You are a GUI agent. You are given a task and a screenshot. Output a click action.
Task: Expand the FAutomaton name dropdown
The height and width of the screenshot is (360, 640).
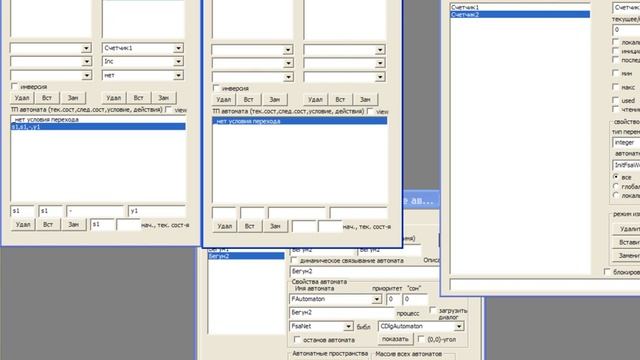(376, 299)
